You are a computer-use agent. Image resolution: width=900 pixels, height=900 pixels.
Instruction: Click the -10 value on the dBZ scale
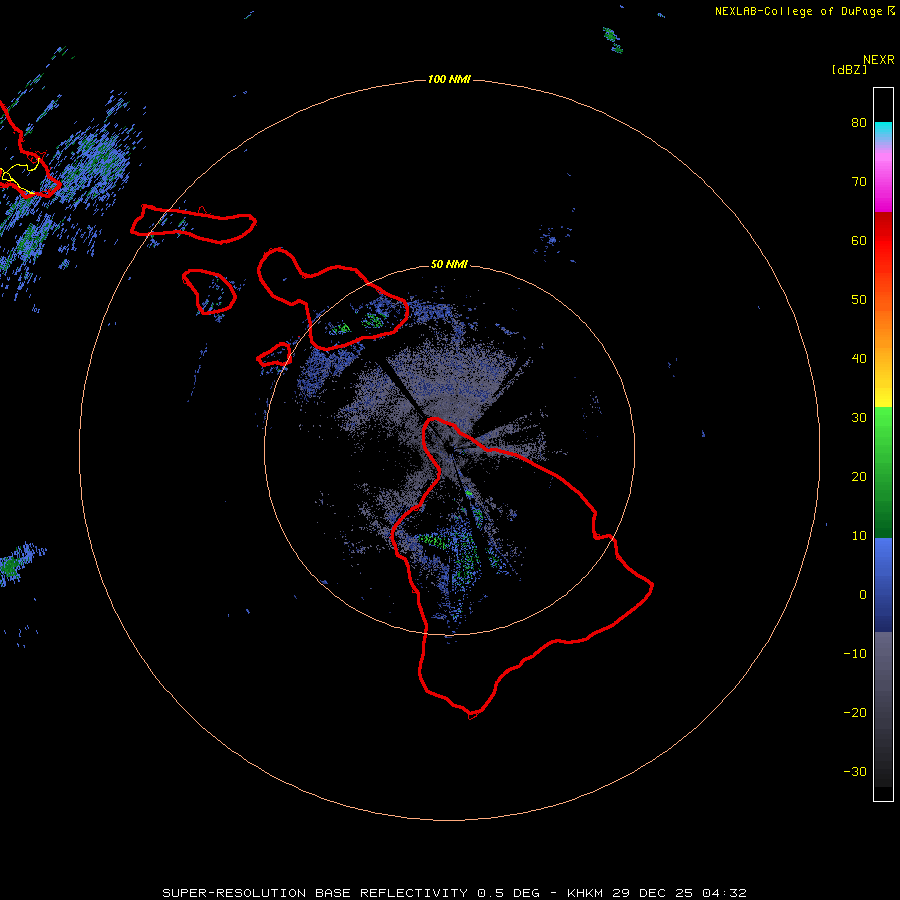point(855,654)
